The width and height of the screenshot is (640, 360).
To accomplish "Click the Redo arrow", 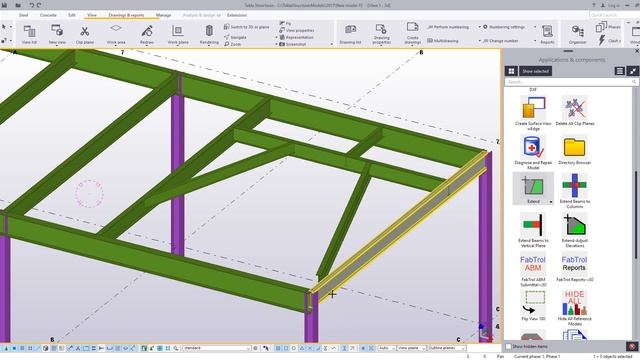I will (x=39, y=5).
